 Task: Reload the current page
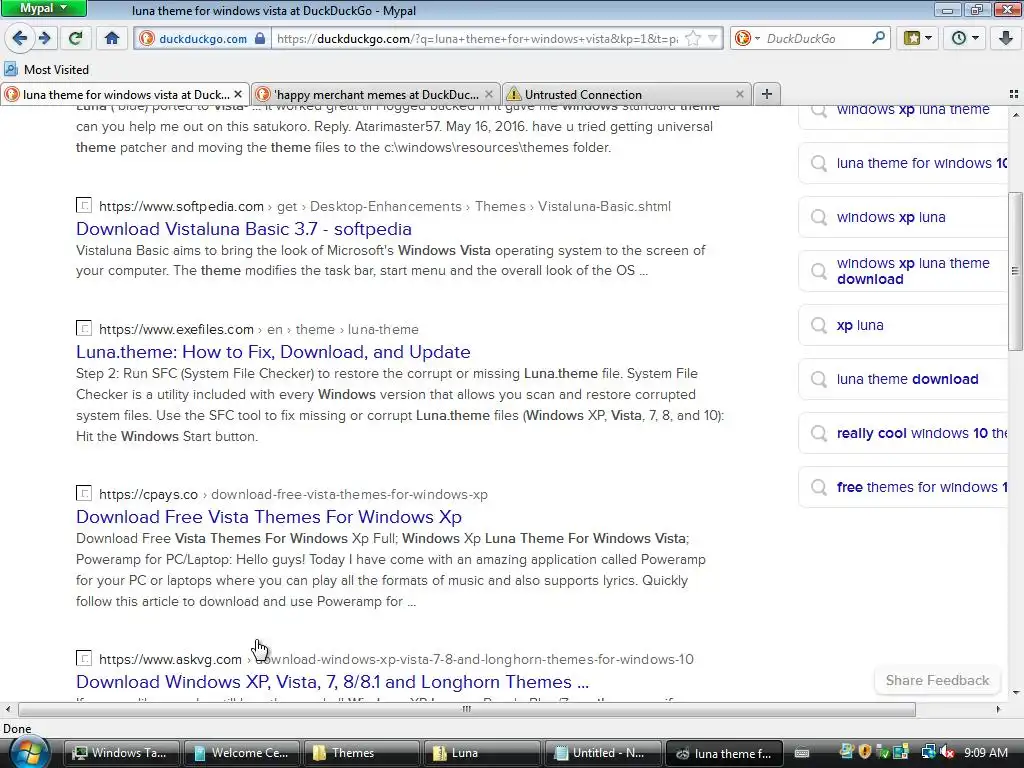tap(75, 39)
